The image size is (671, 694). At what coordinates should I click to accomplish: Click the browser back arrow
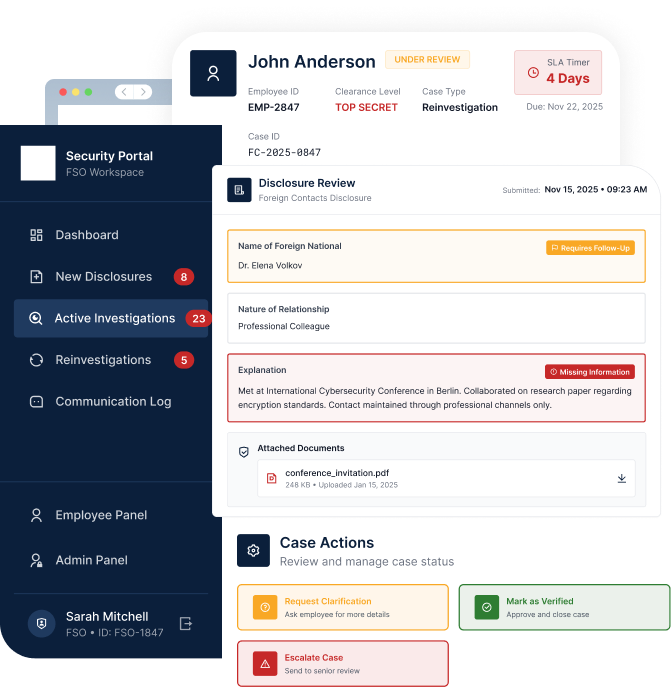click(x=123, y=92)
